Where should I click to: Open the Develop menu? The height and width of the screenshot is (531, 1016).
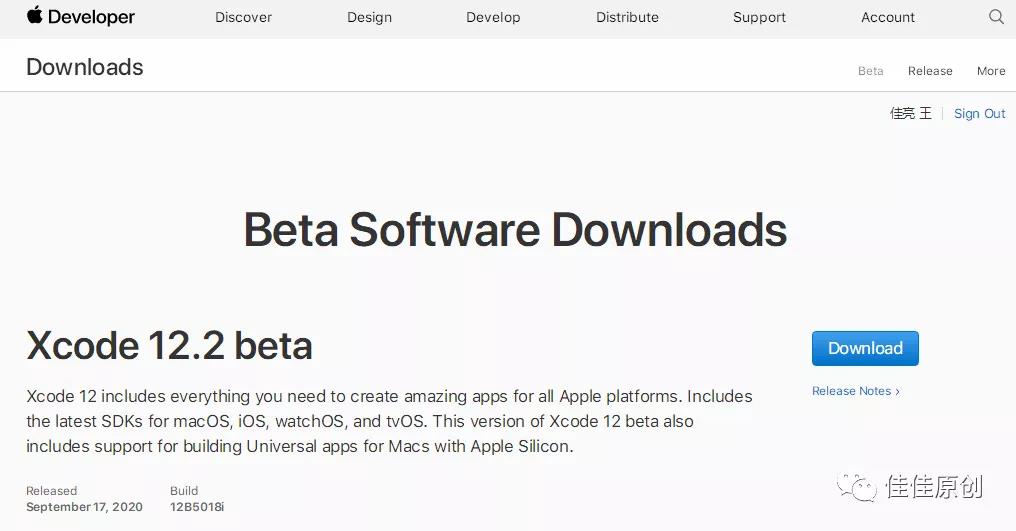click(x=493, y=17)
